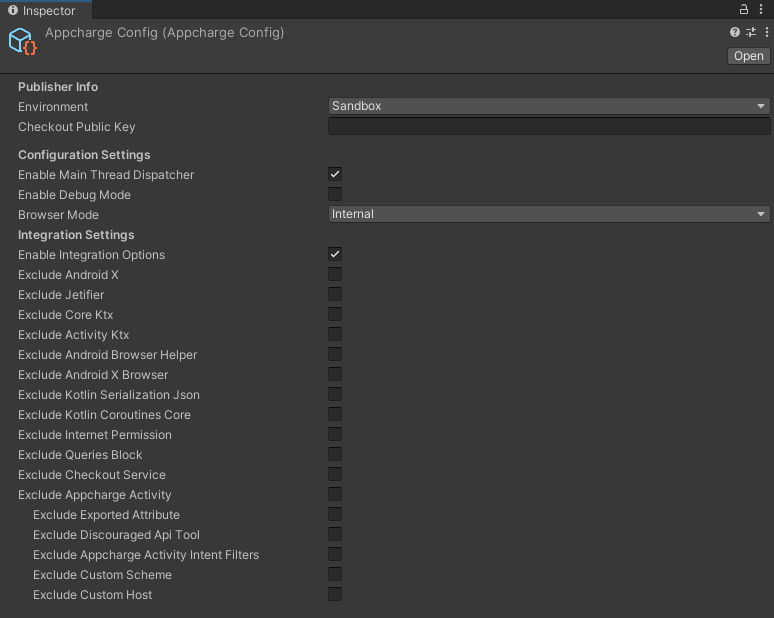Click the Enable Debug Mode label

(74, 195)
